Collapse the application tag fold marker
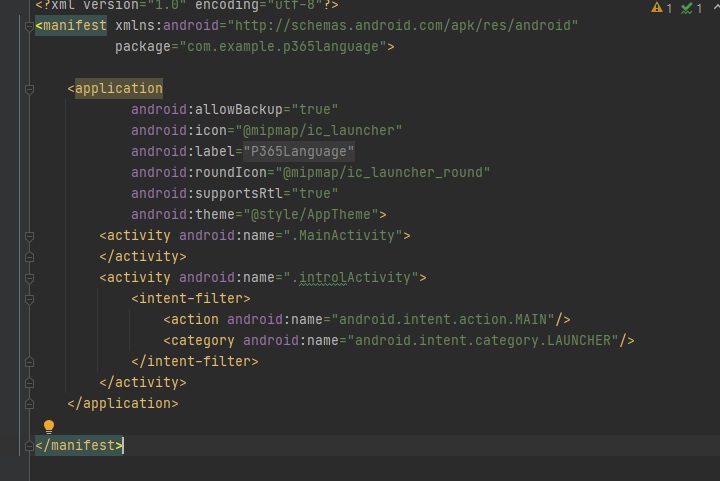This screenshot has width=720, height=481. click(29, 89)
